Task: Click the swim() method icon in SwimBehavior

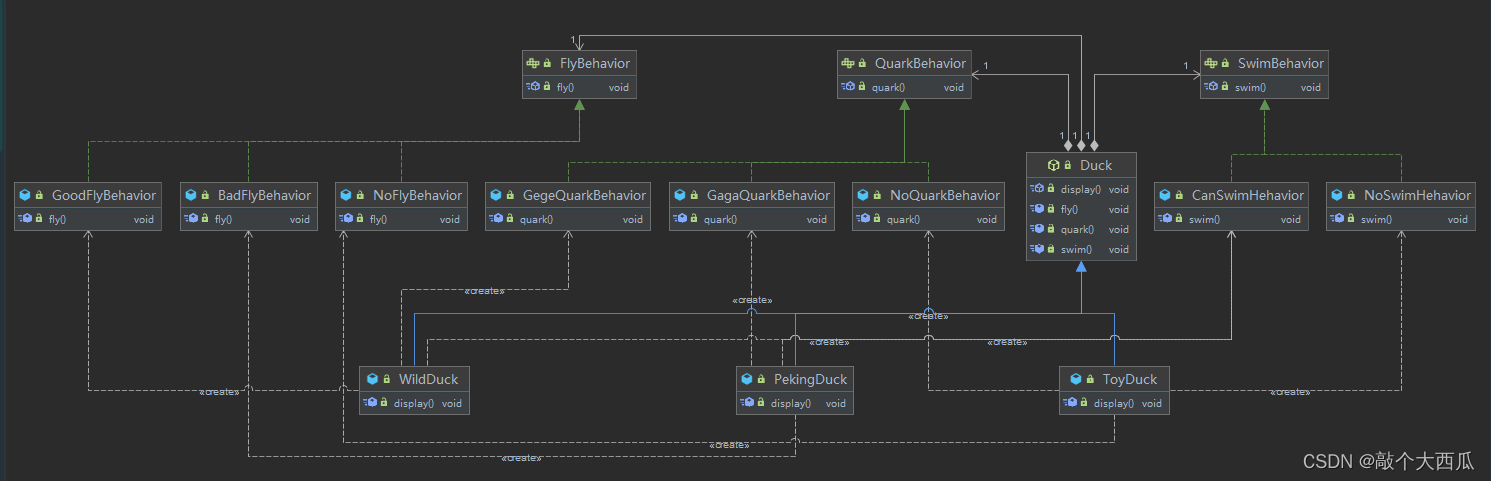Action: point(1211,87)
